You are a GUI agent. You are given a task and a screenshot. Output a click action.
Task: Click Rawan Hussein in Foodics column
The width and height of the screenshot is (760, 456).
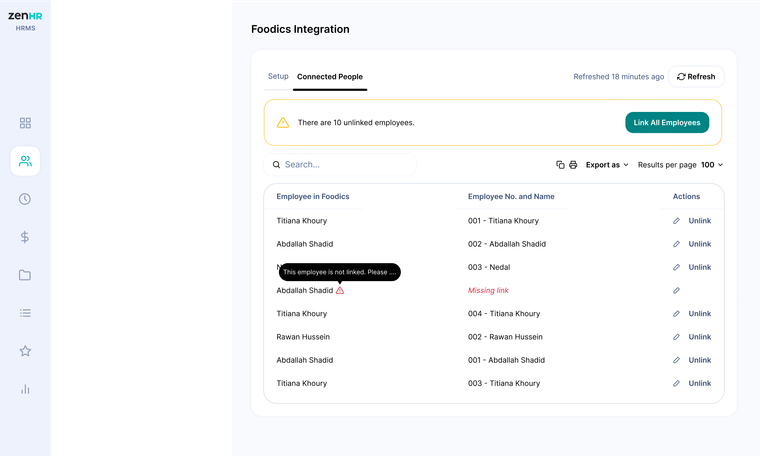tap(303, 337)
